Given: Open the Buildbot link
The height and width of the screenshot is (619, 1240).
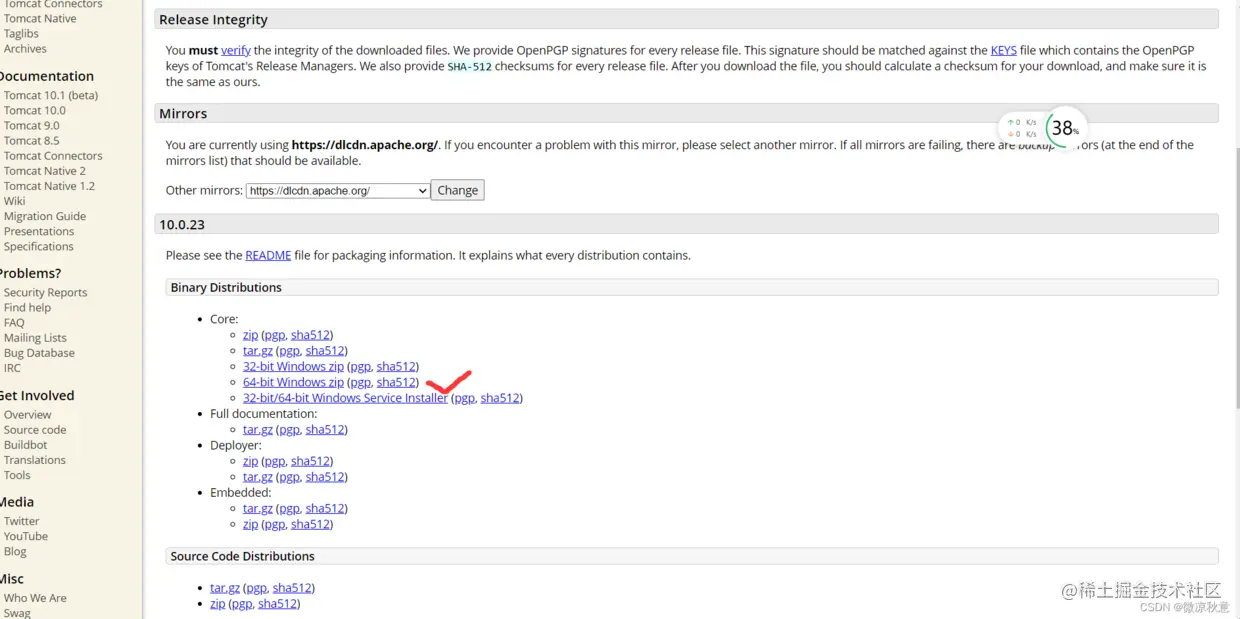Looking at the screenshot, I should tap(26, 445).
